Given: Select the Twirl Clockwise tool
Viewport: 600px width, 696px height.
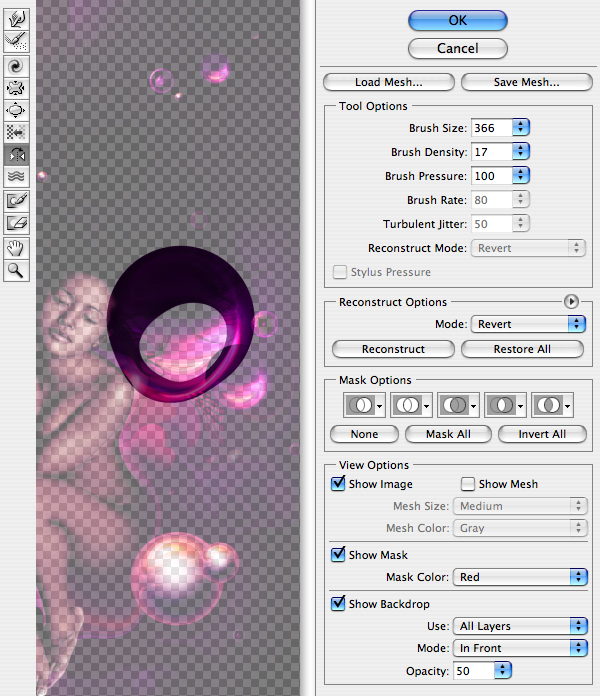Looking at the screenshot, I should pos(16,66).
